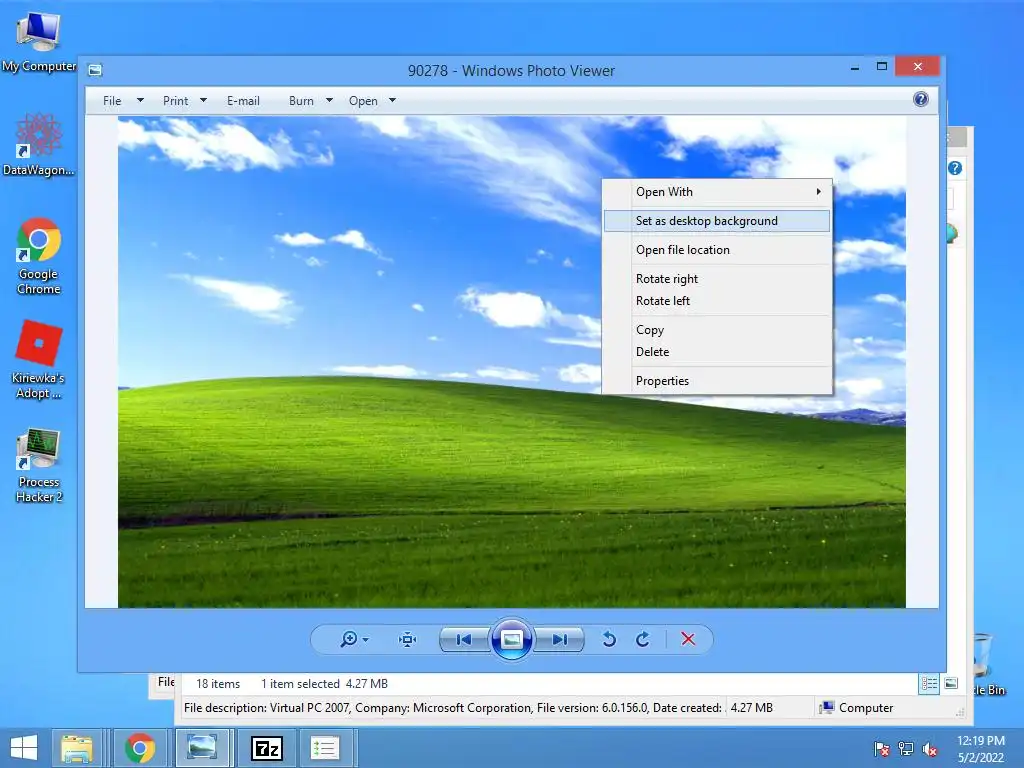Open File Explorer from taskbar
Image resolution: width=1024 pixels, height=768 pixels.
pyautogui.click(x=77, y=748)
